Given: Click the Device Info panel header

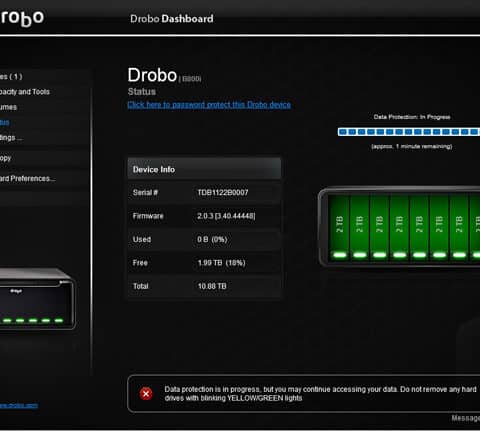Looking at the screenshot, I should (x=204, y=169).
